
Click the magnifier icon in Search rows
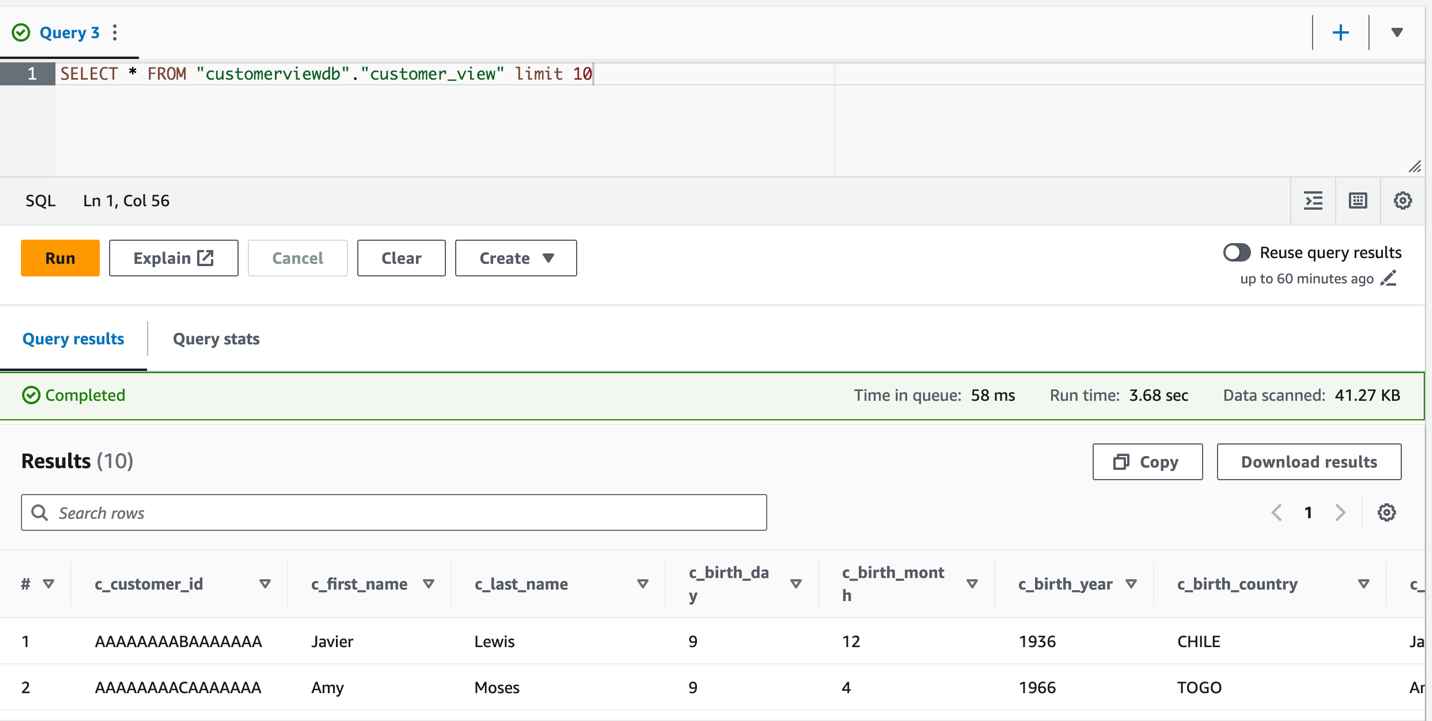[40, 513]
